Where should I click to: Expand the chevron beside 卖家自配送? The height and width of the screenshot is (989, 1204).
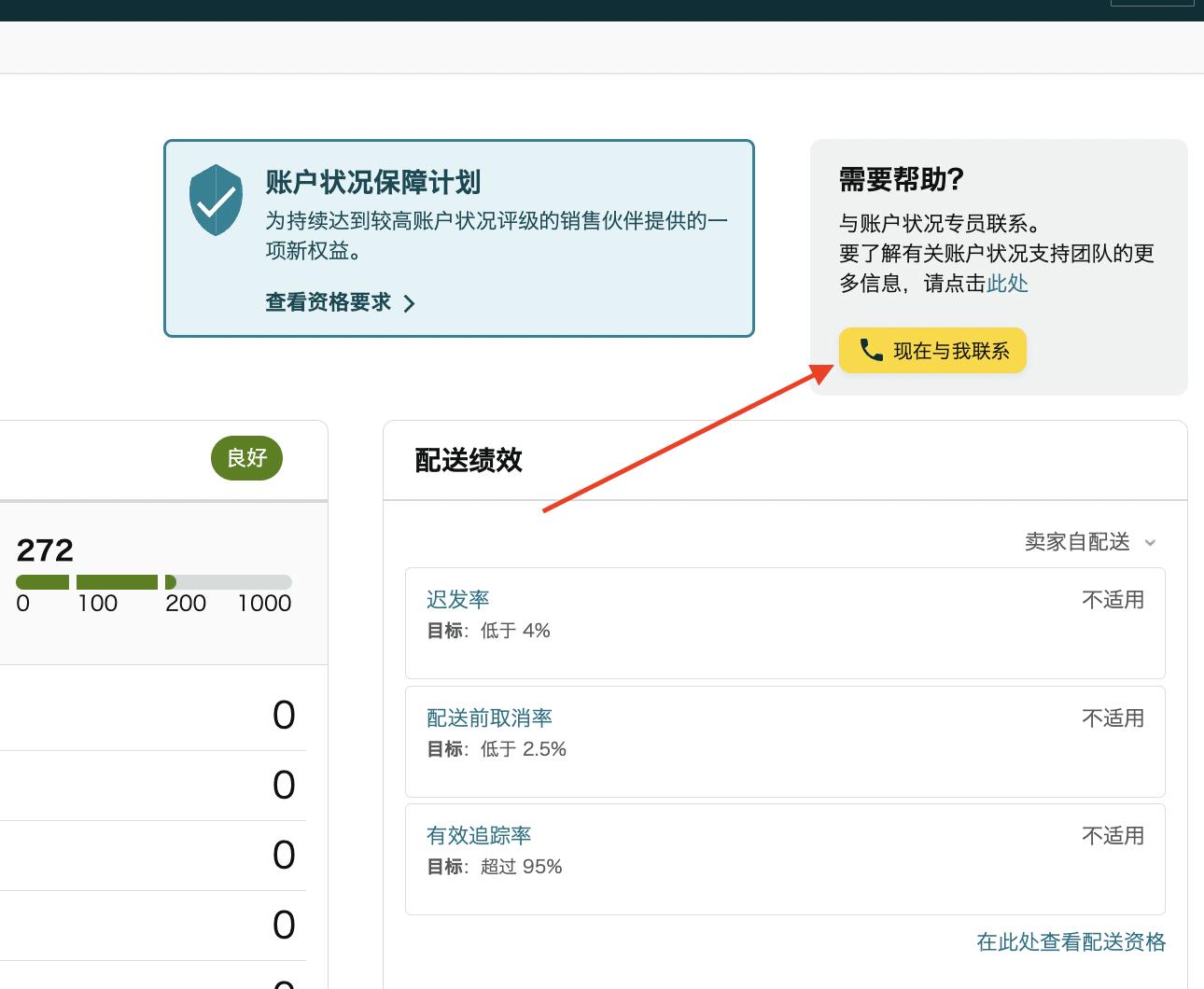[x=1150, y=542]
